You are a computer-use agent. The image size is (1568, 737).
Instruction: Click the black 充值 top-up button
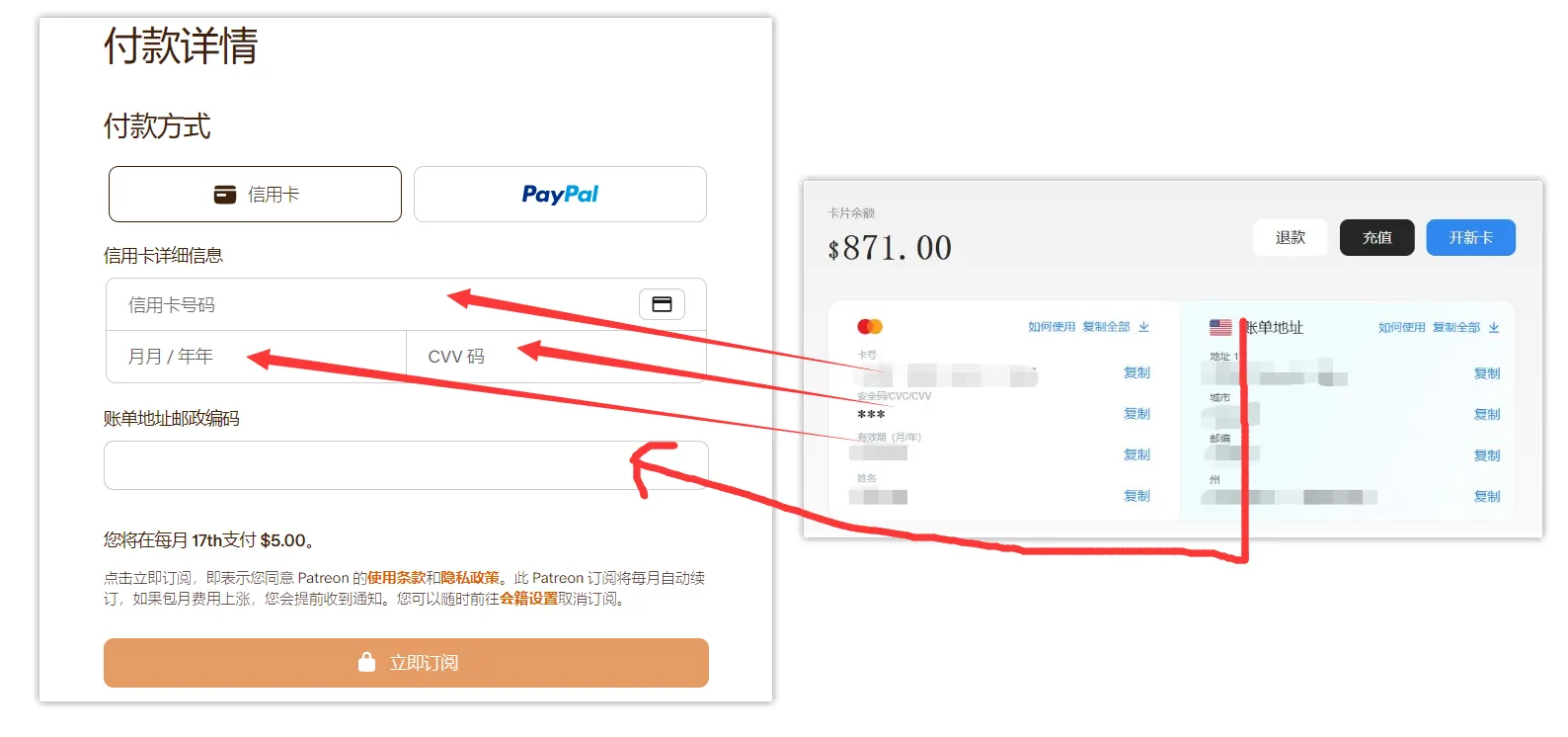point(1376,238)
